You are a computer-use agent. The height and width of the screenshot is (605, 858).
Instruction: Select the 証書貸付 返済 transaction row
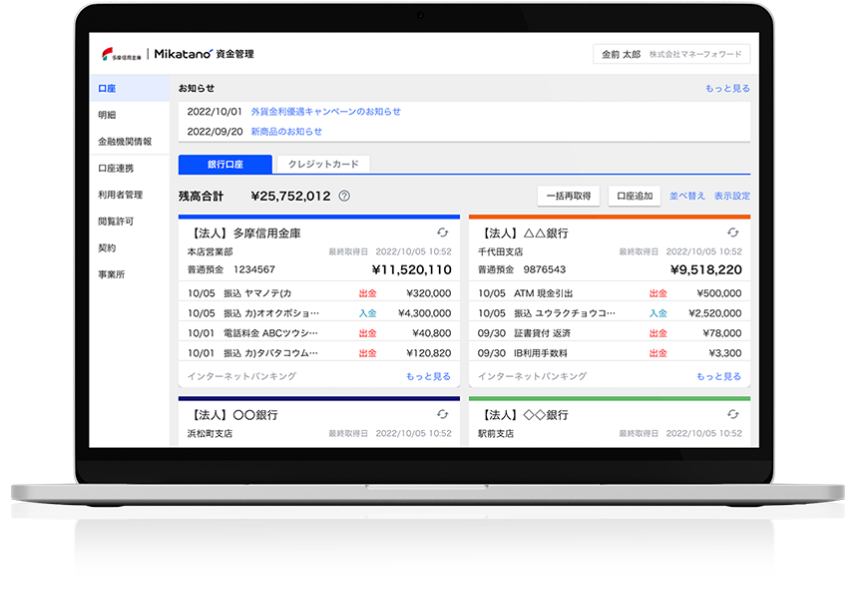coord(610,333)
